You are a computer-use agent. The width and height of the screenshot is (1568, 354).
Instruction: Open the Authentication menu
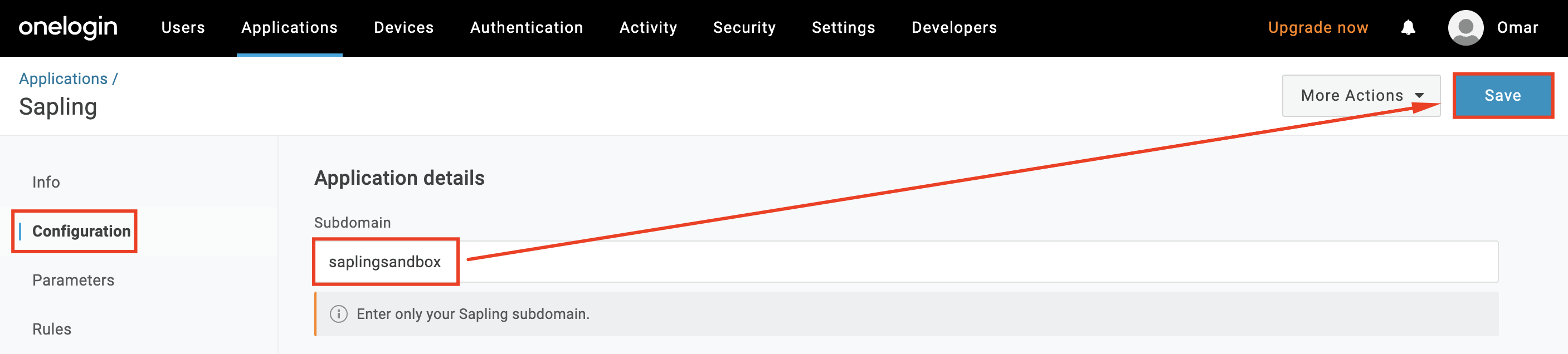tap(527, 27)
